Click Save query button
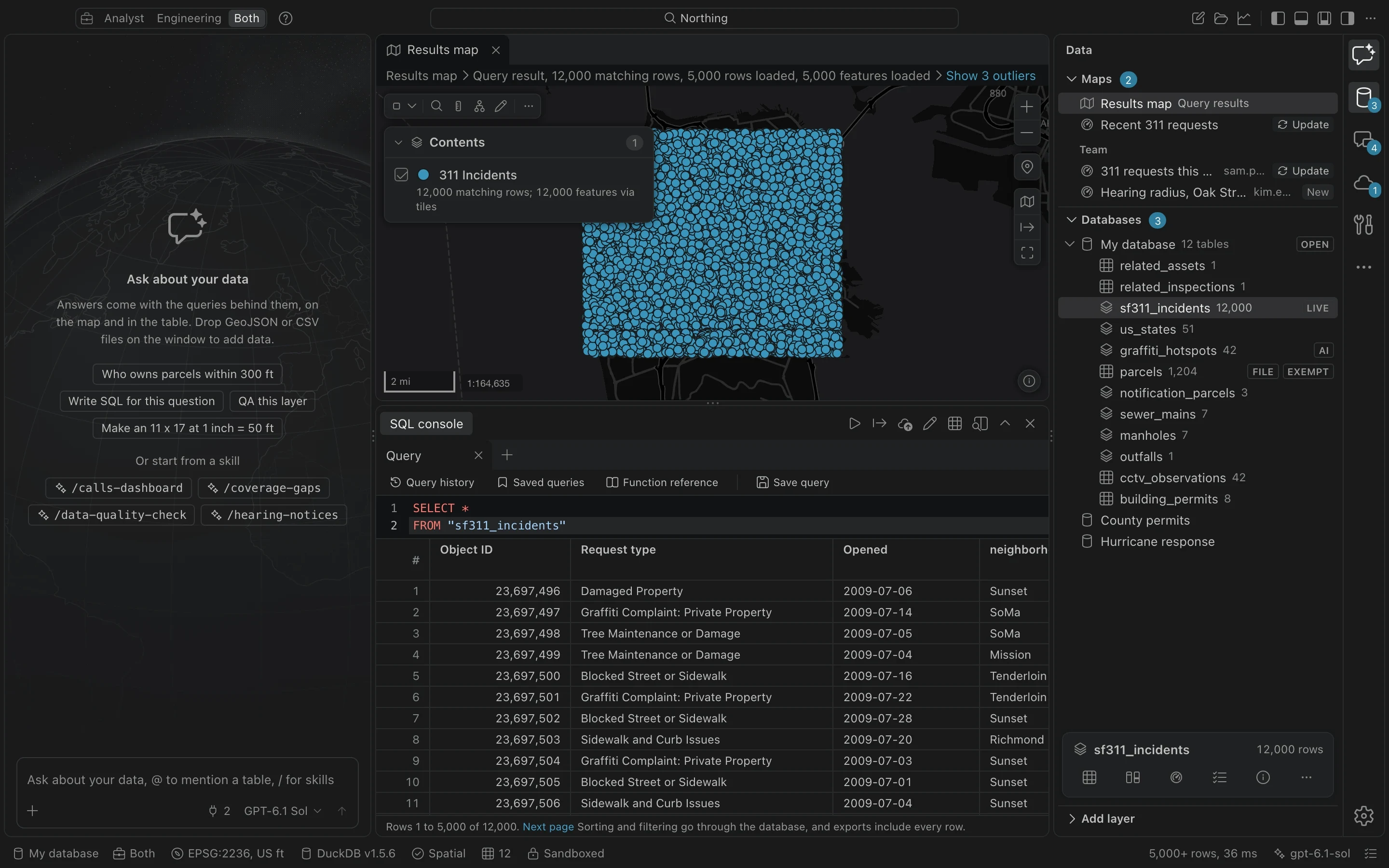Image resolution: width=1389 pixels, height=868 pixels. pos(793,482)
